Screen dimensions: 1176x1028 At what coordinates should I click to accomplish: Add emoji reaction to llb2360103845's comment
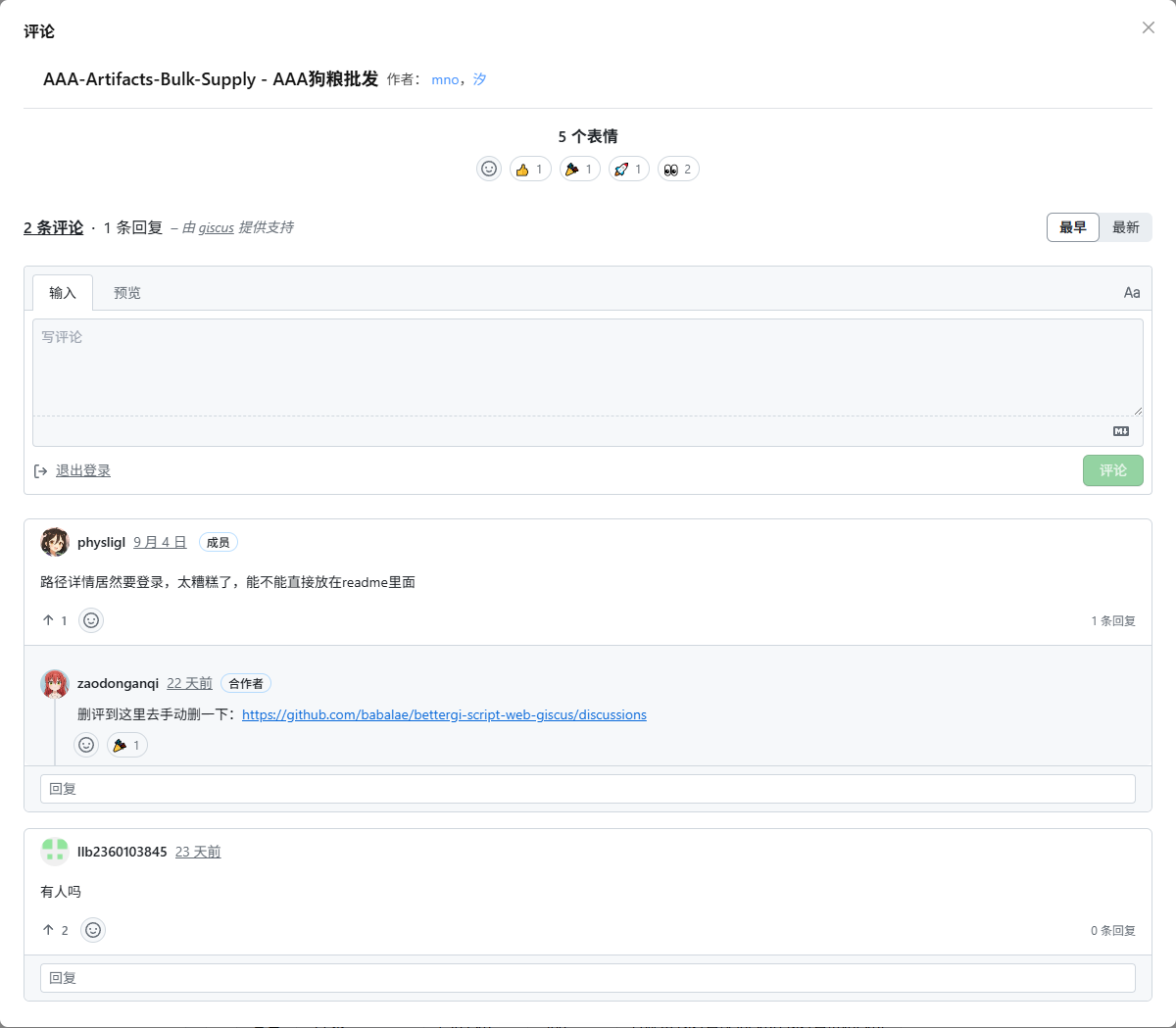point(93,929)
